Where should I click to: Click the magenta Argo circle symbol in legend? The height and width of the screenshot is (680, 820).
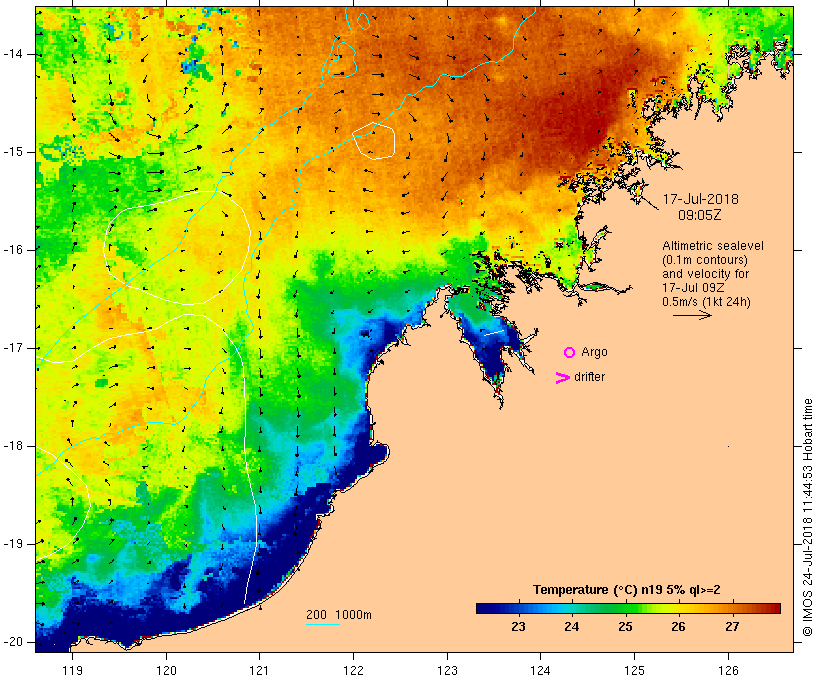point(570,353)
